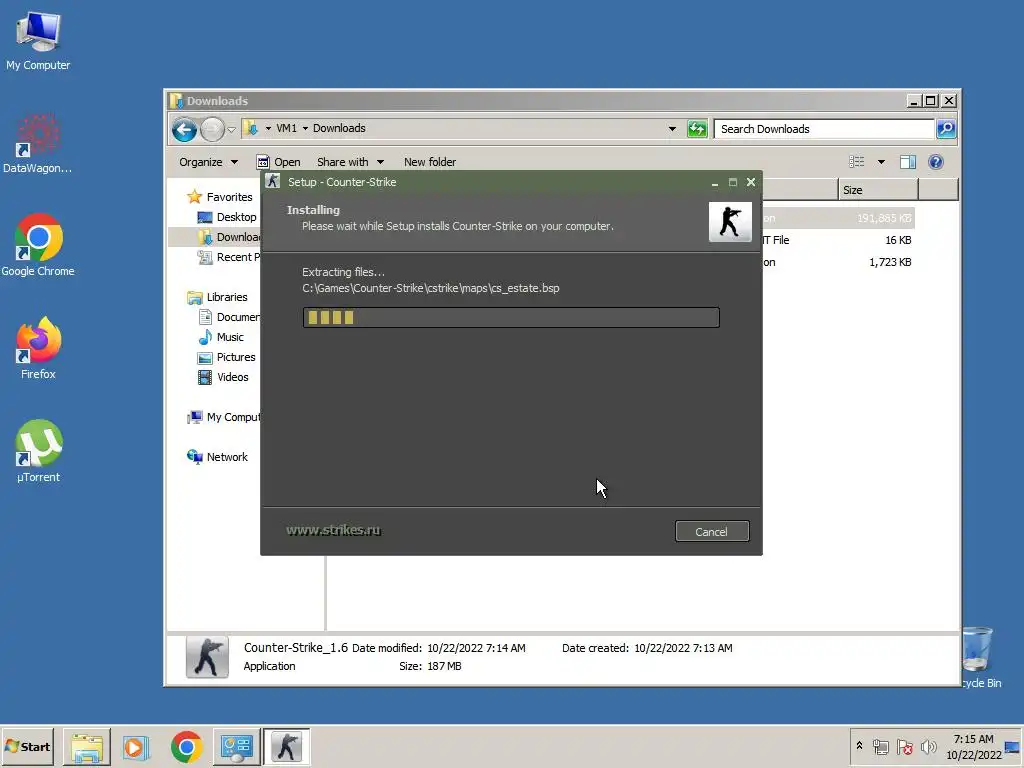Change the view using views icon
1024x768 pixels.
(856, 161)
